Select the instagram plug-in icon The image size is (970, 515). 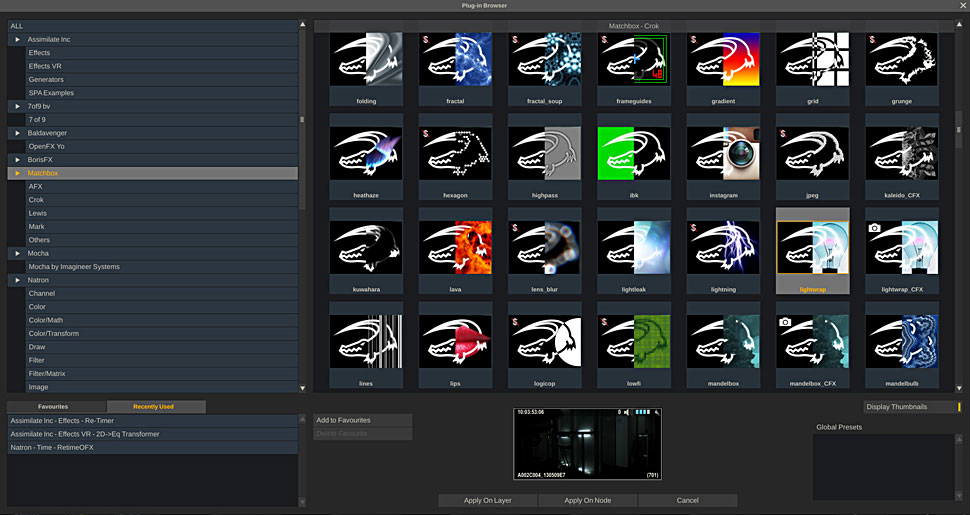(x=723, y=154)
